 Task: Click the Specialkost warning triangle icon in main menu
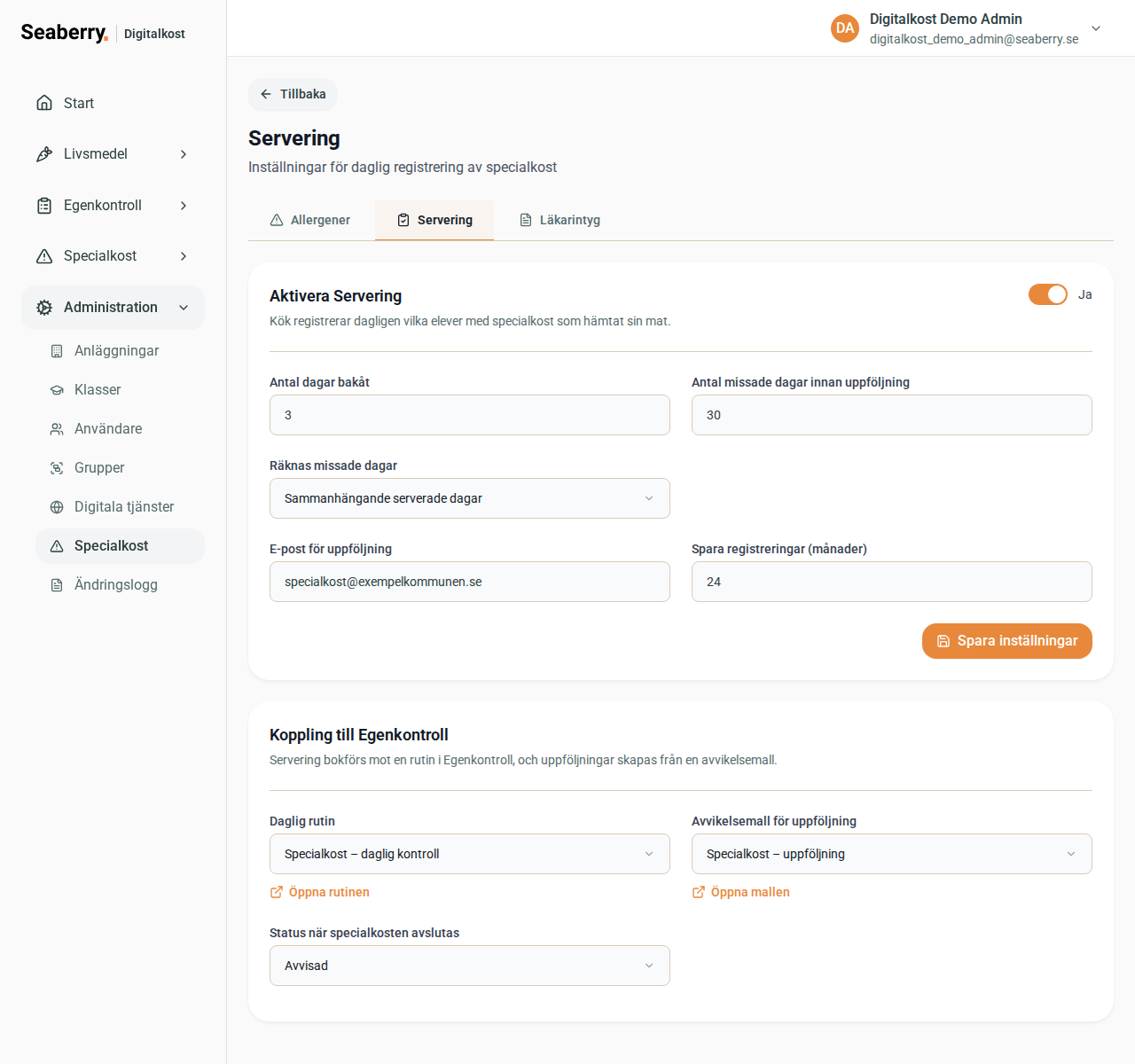(44, 256)
